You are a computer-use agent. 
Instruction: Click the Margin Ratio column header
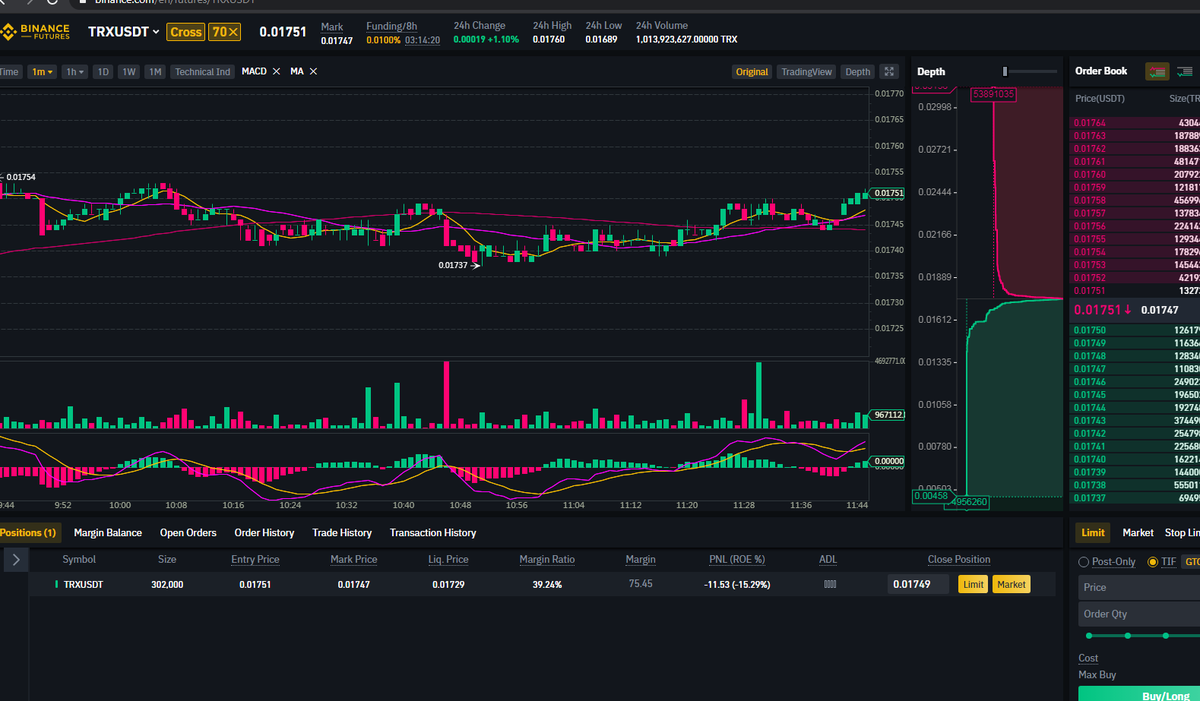pos(547,560)
